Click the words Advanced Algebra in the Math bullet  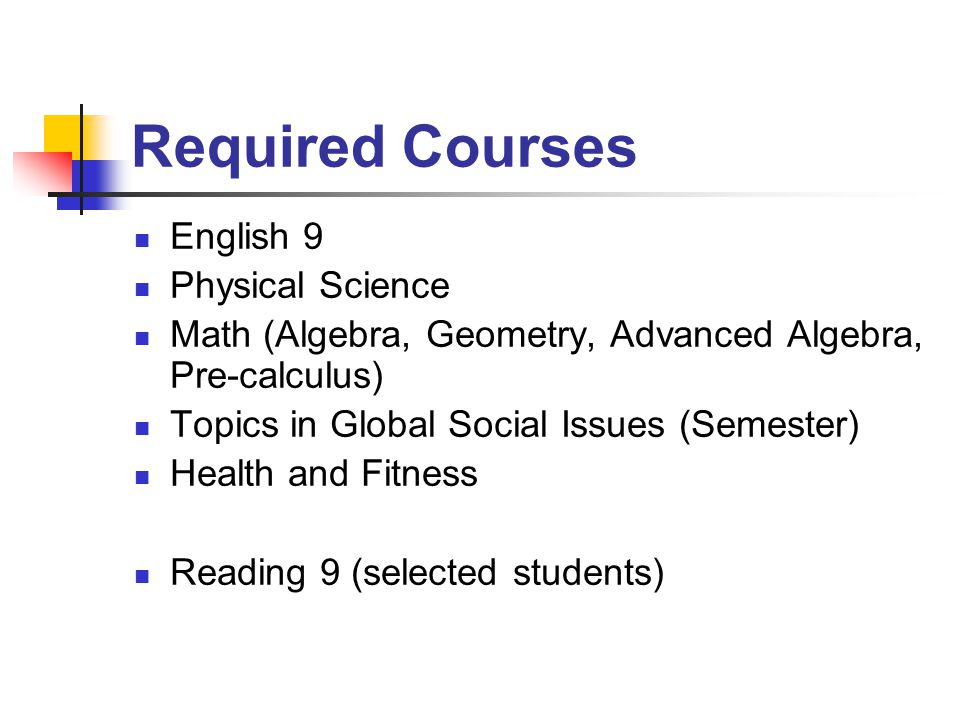765,335
